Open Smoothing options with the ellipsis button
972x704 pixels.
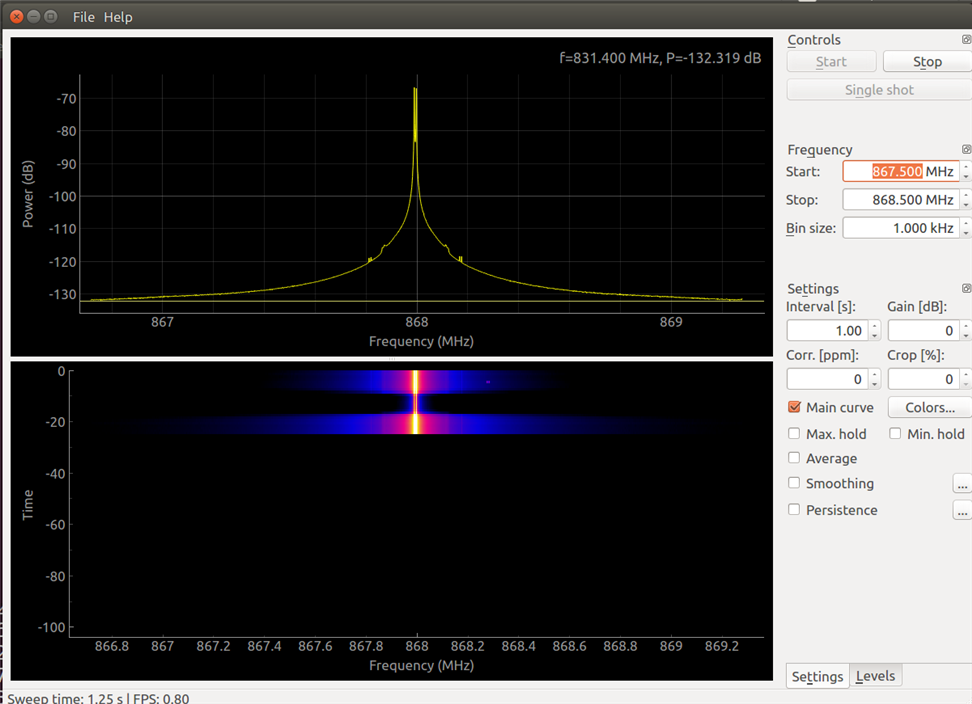(x=962, y=484)
